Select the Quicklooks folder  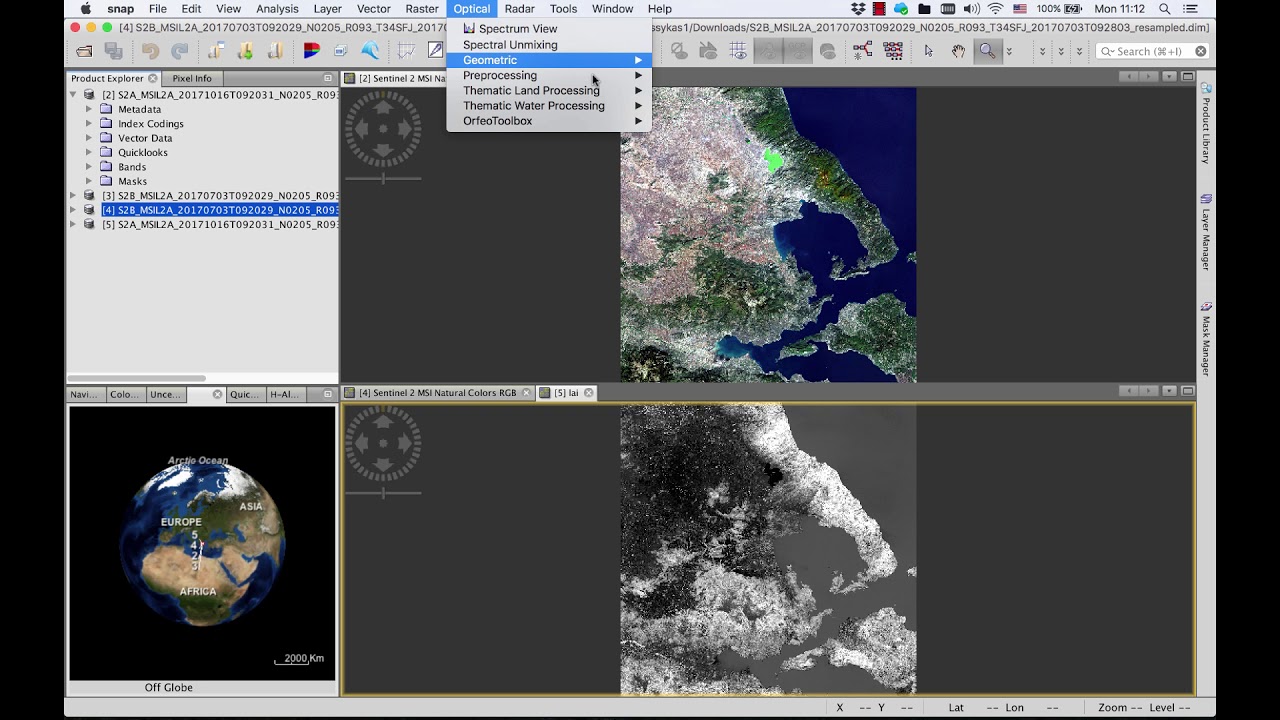click(142, 153)
